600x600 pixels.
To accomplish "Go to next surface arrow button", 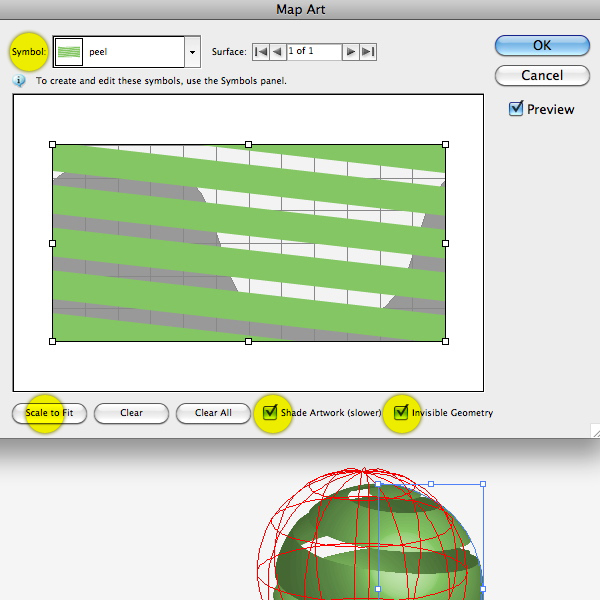I will click(351, 52).
